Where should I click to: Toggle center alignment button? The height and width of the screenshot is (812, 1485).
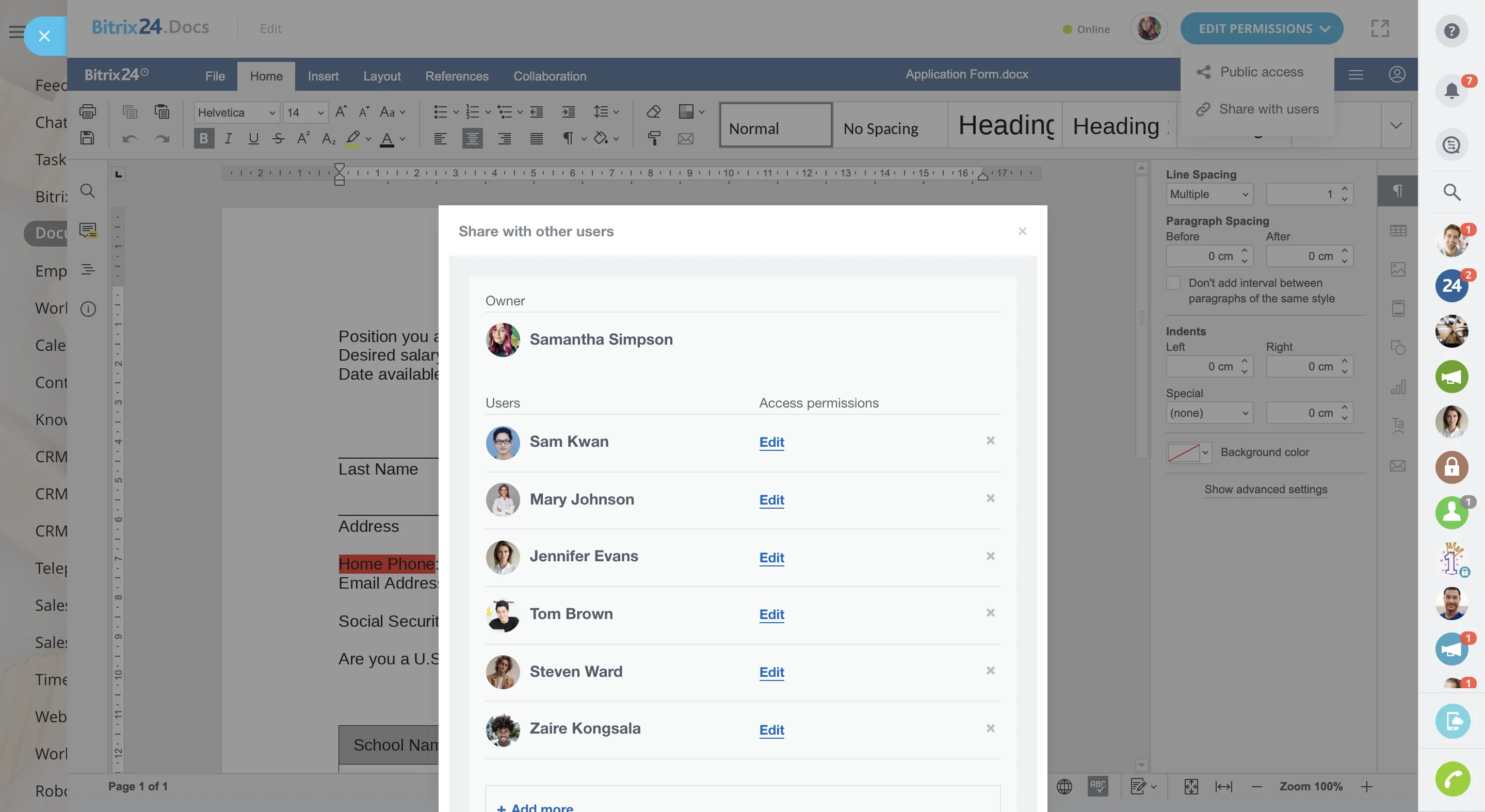472,138
